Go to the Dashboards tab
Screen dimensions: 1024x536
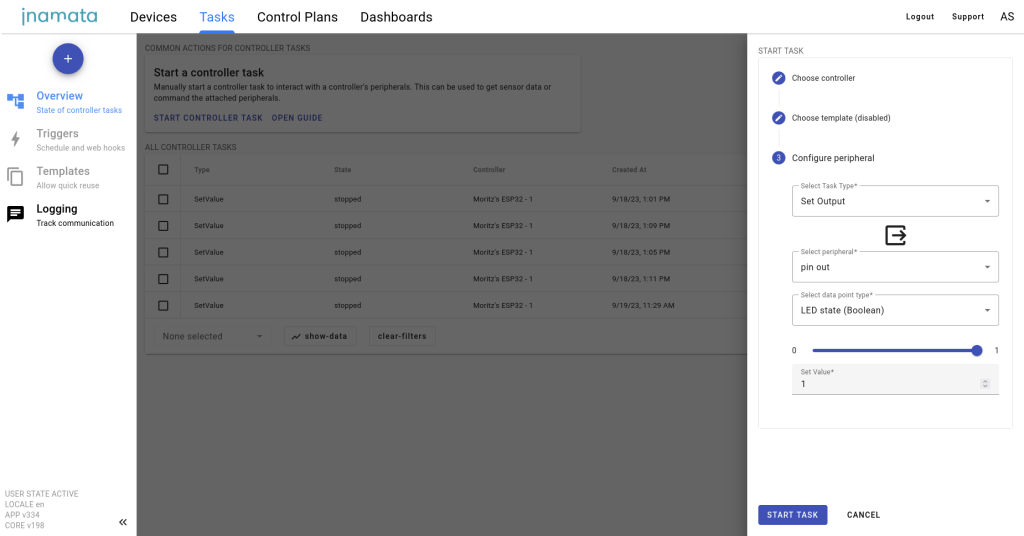[396, 17]
